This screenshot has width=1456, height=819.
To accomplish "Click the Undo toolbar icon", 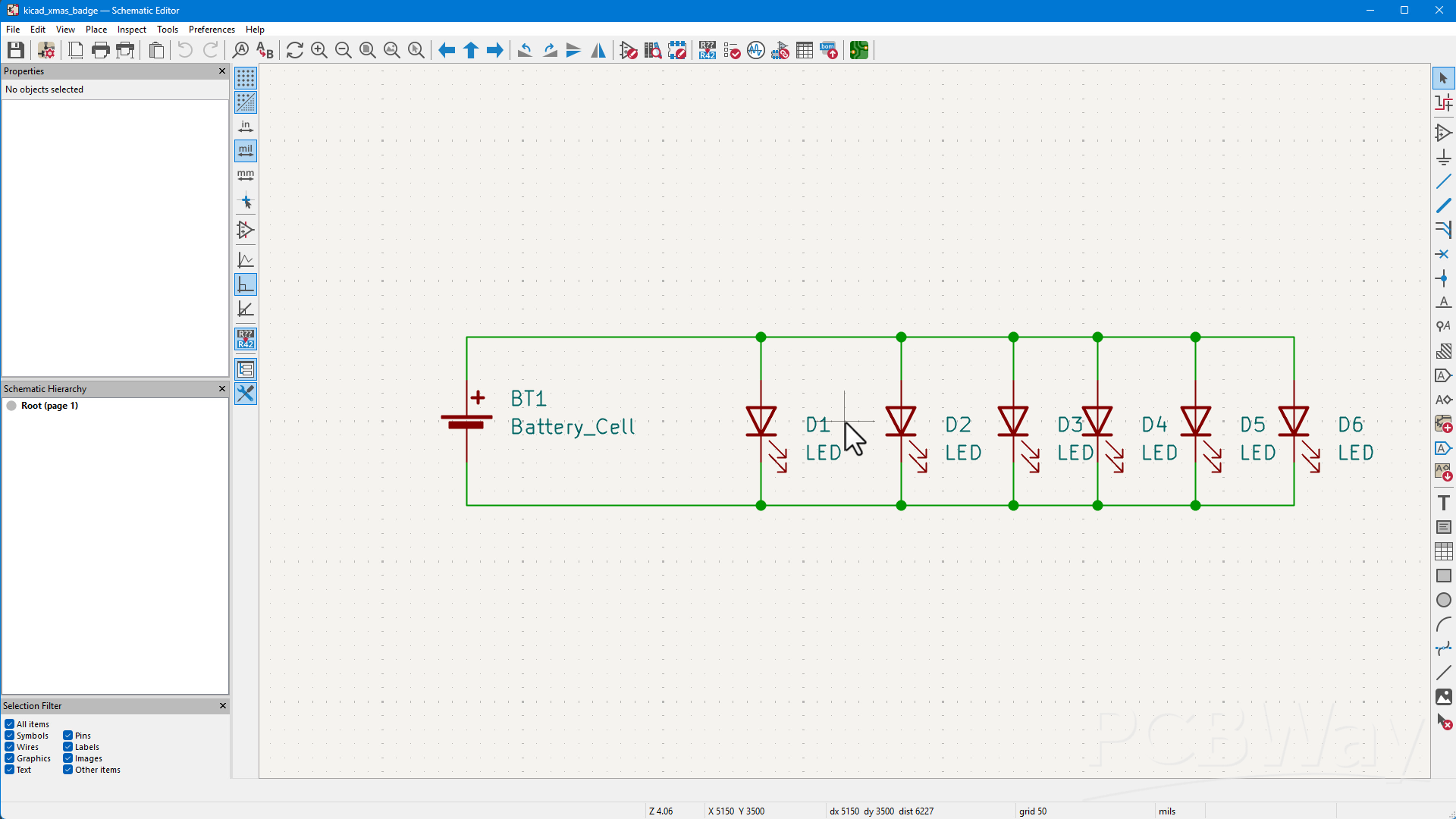I will click(x=185, y=50).
